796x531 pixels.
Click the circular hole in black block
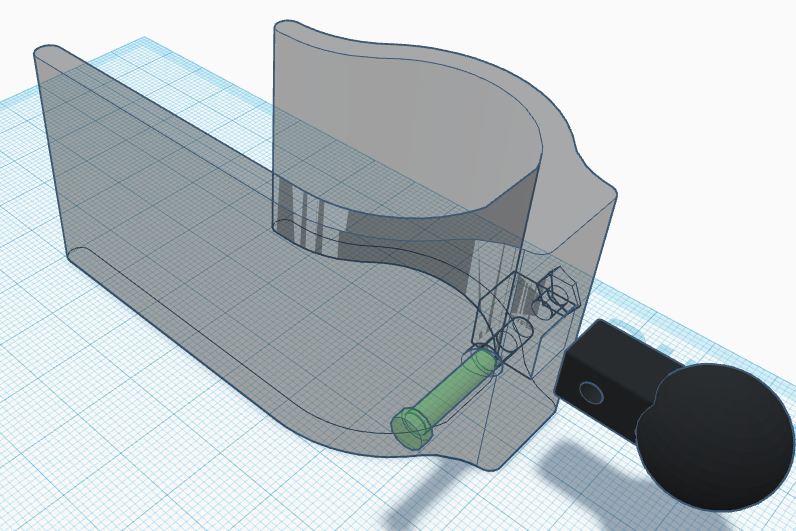click(592, 391)
